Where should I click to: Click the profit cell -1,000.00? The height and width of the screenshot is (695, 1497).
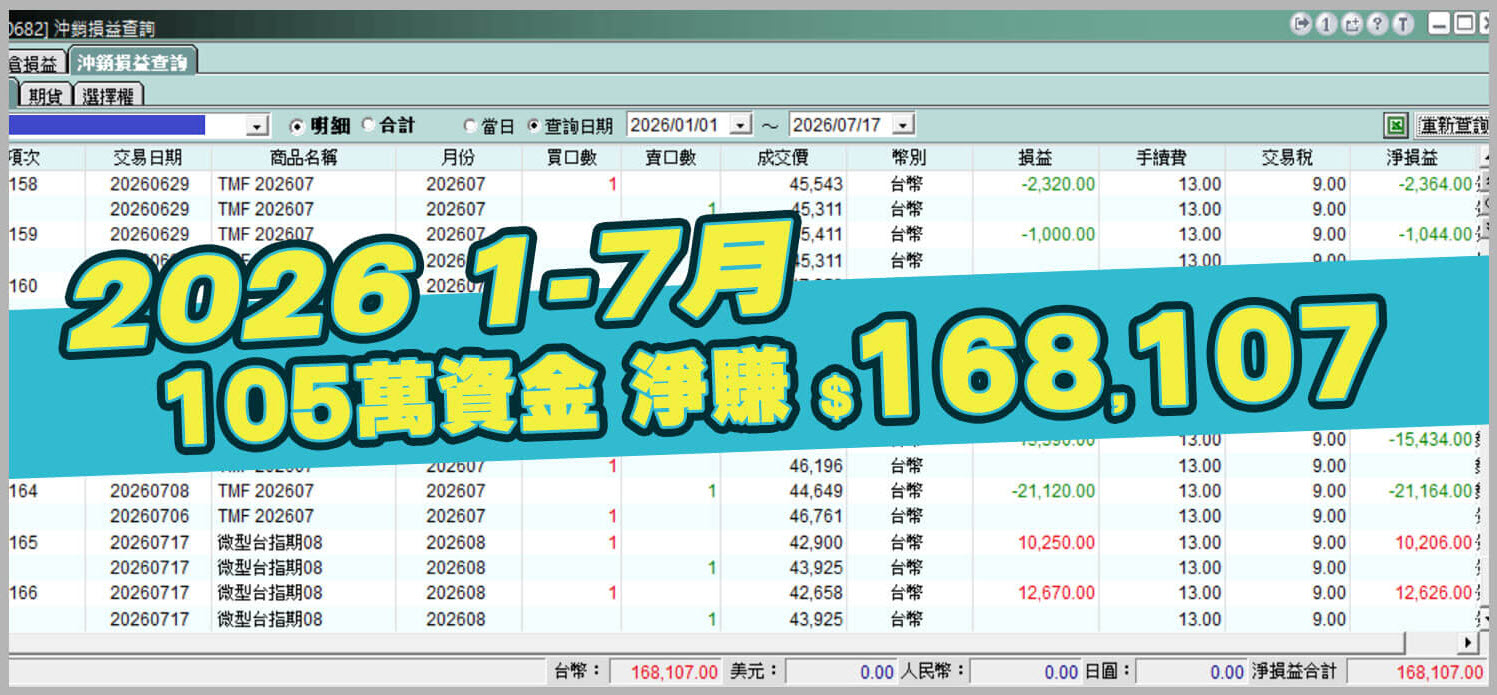[1058, 235]
